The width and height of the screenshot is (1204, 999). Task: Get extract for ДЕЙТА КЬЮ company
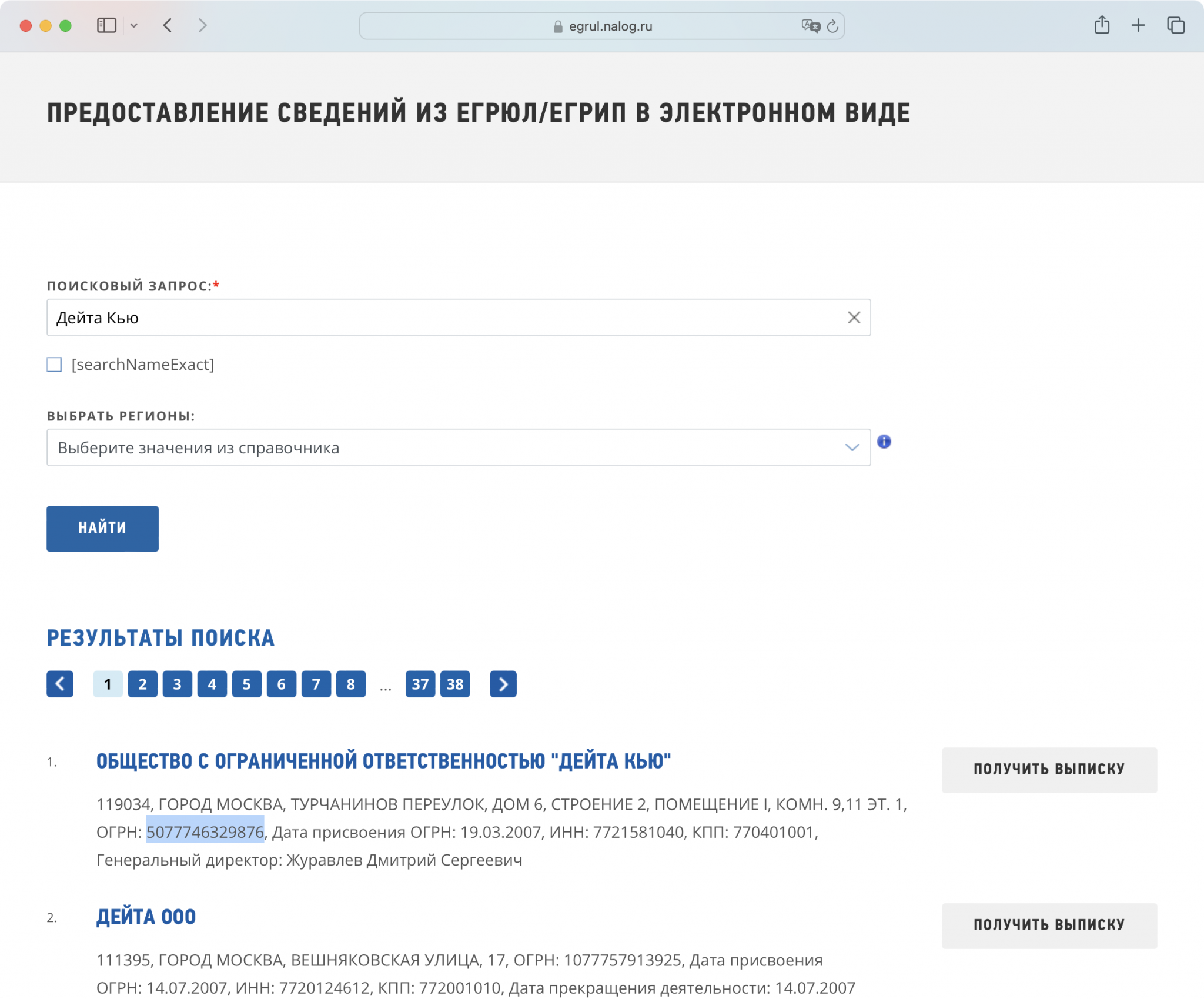coord(1049,770)
